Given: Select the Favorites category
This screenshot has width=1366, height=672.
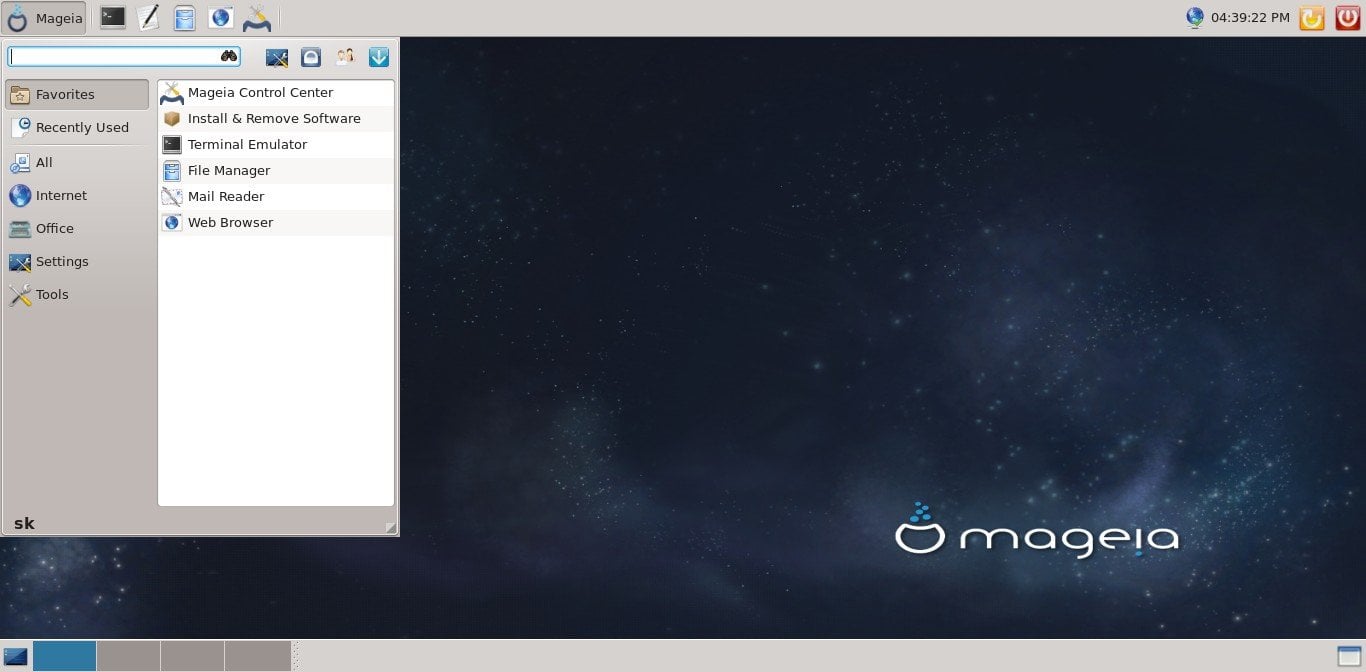Looking at the screenshot, I should point(77,95).
